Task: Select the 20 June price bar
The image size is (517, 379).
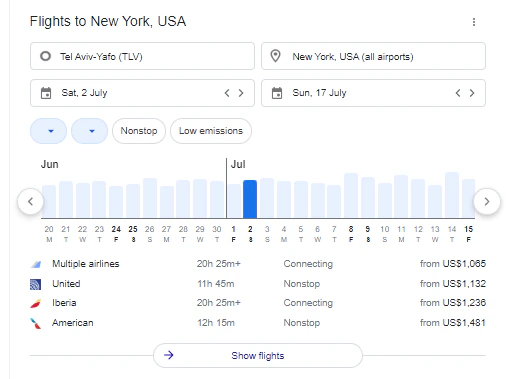Action: pos(49,201)
